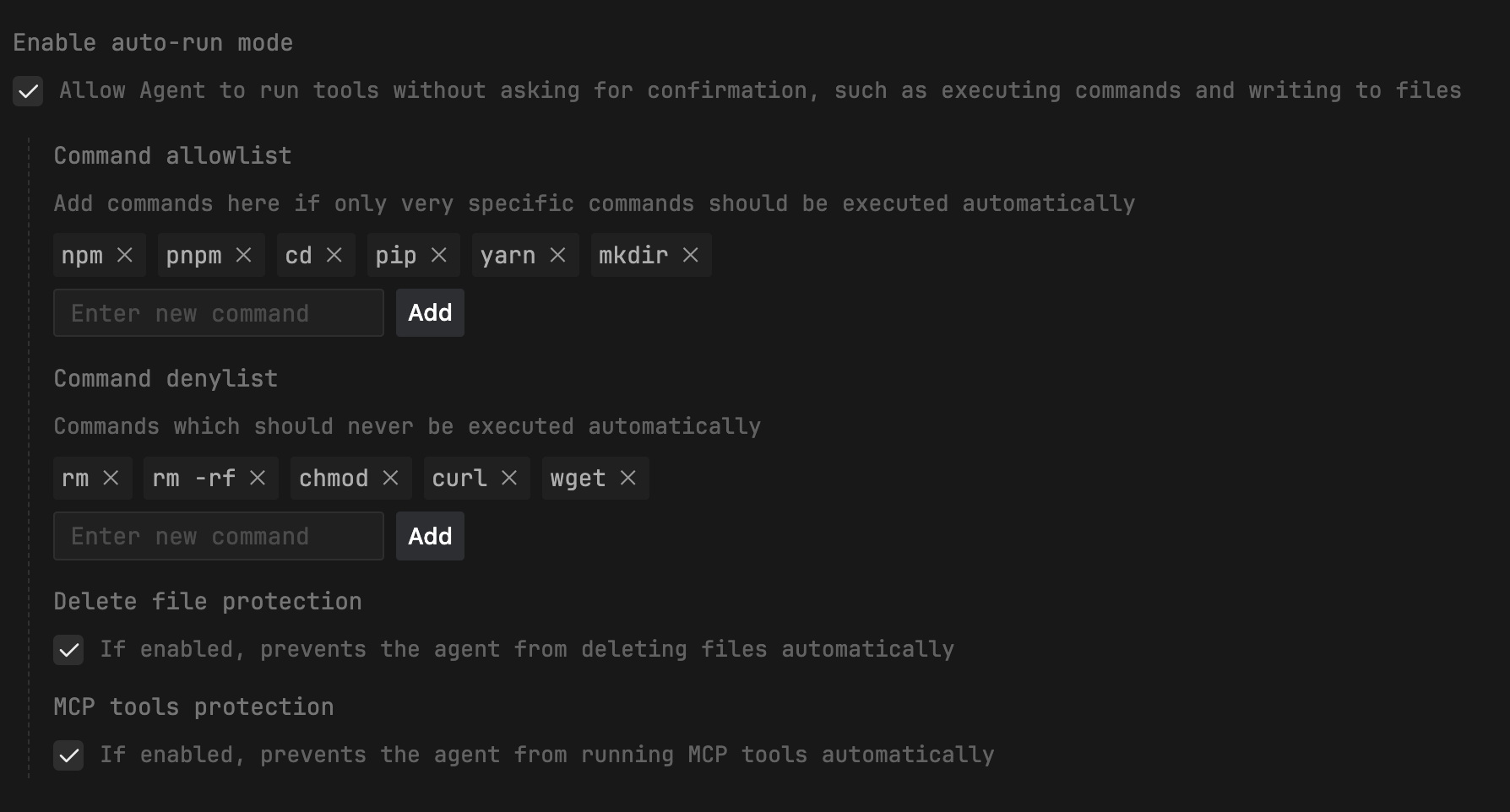Focus the denylist new command field
The image size is (1510, 812).
[x=219, y=536]
